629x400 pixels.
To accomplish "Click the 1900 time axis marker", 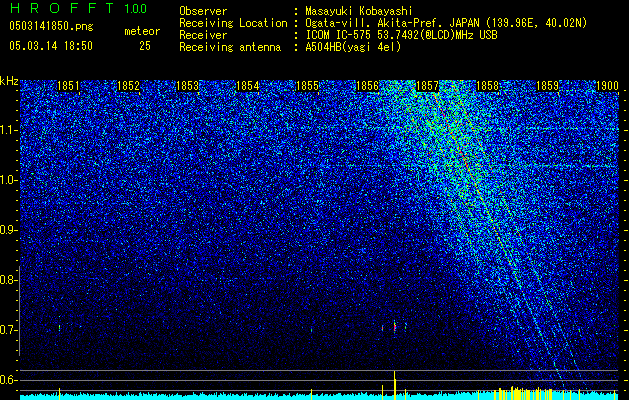I will coord(607,86).
